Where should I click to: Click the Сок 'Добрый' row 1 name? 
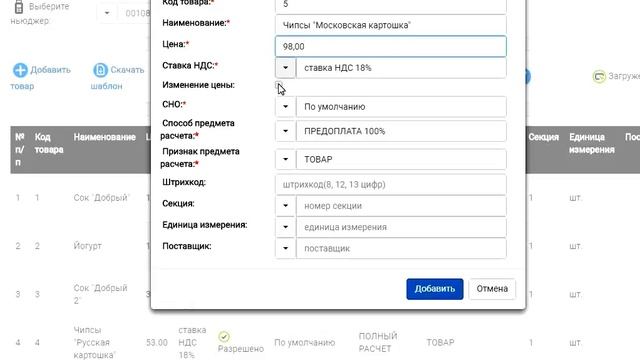(x=101, y=198)
